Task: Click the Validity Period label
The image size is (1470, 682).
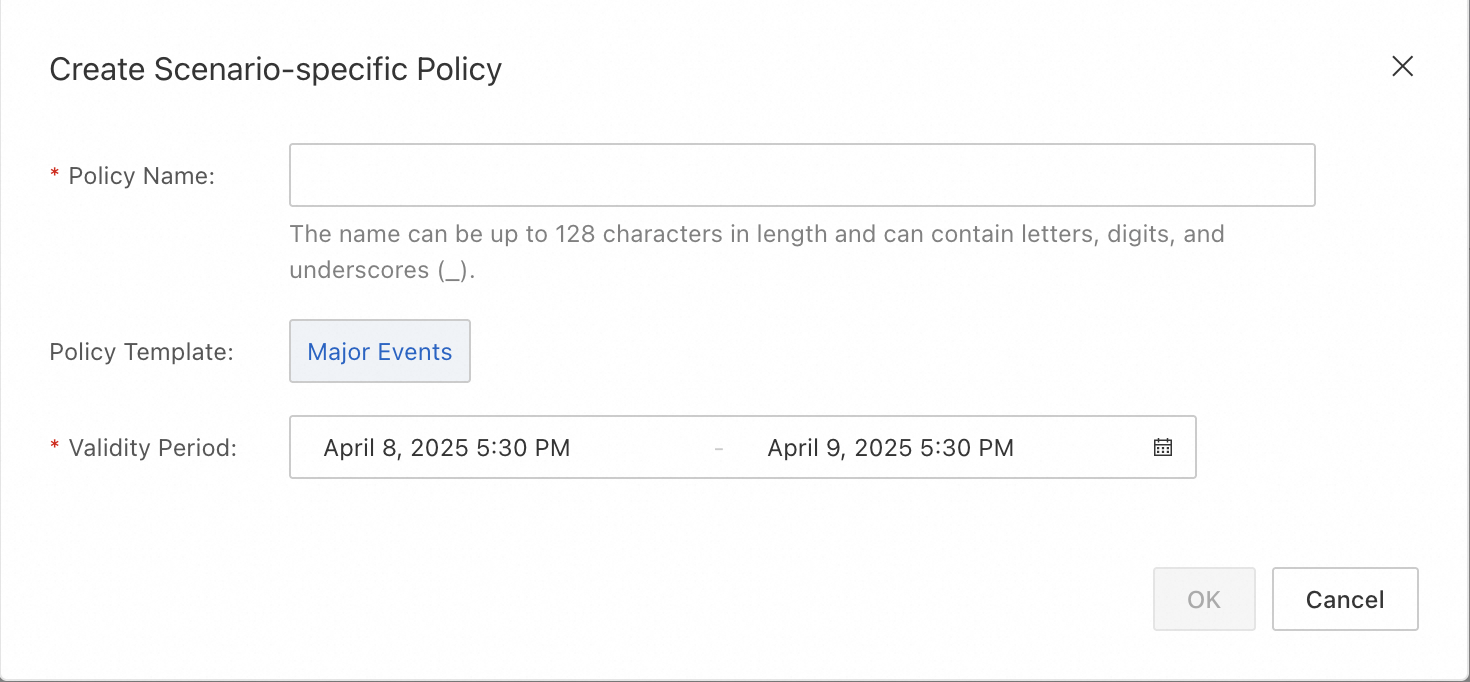Action: (x=152, y=448)
